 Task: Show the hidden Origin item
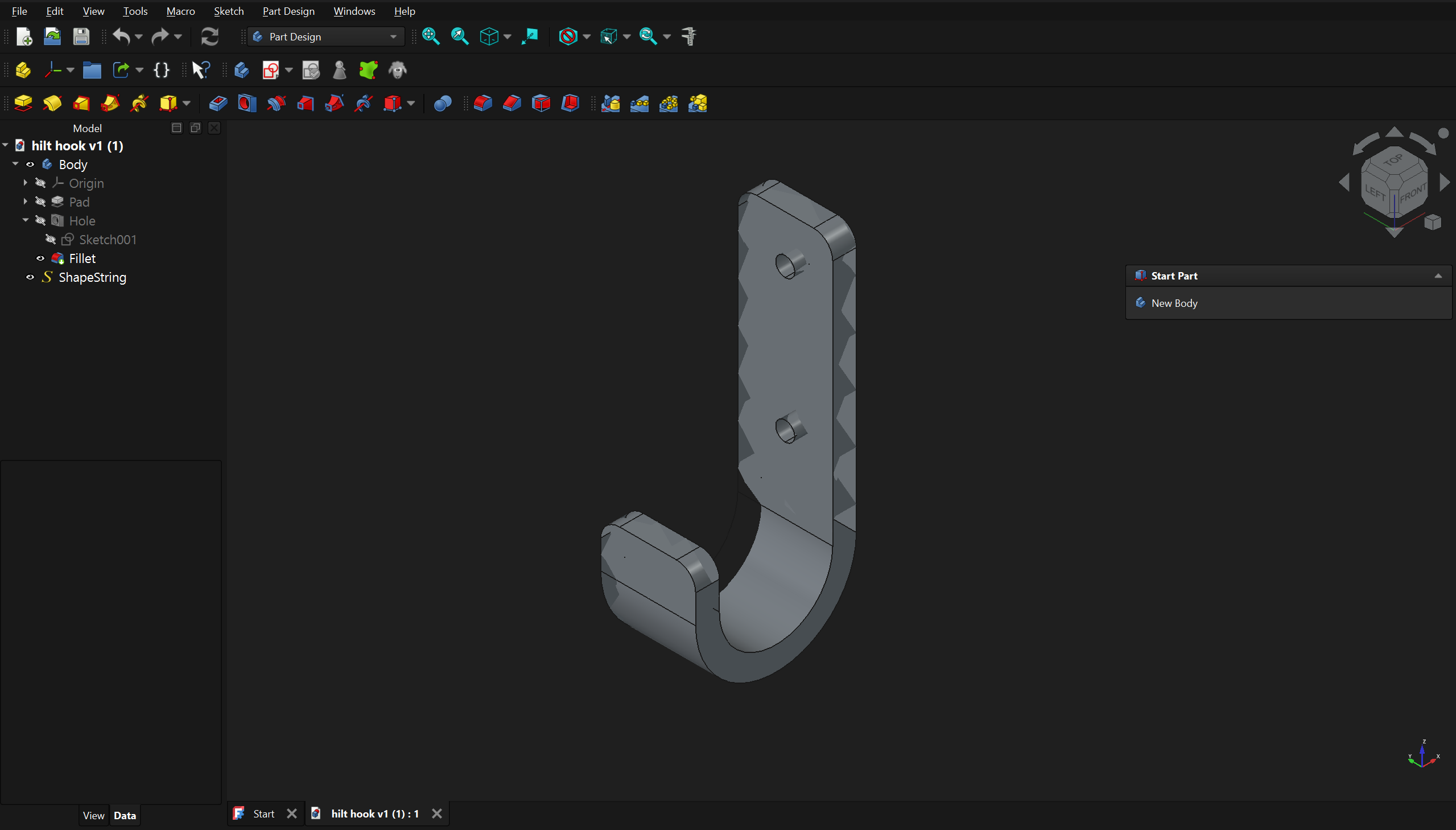(x=40, y=183)
